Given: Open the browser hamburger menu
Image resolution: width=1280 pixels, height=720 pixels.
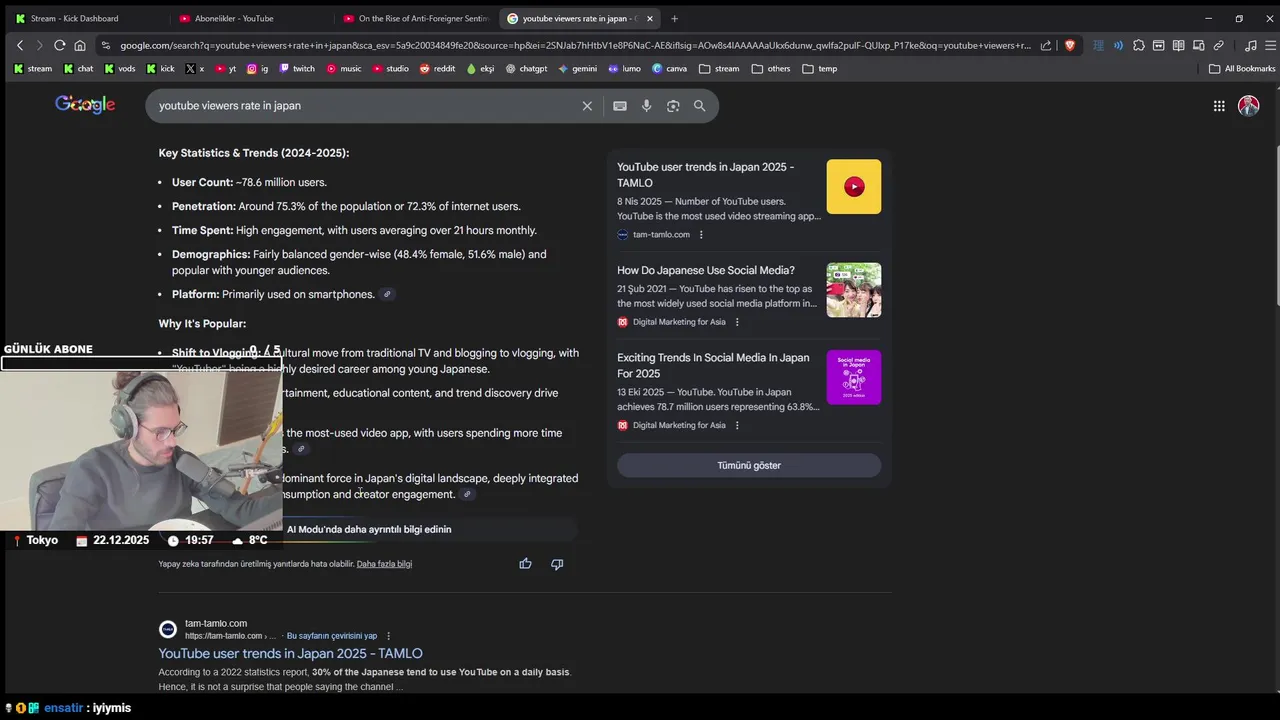Looking at the screenshot, I should (1270, 45).
